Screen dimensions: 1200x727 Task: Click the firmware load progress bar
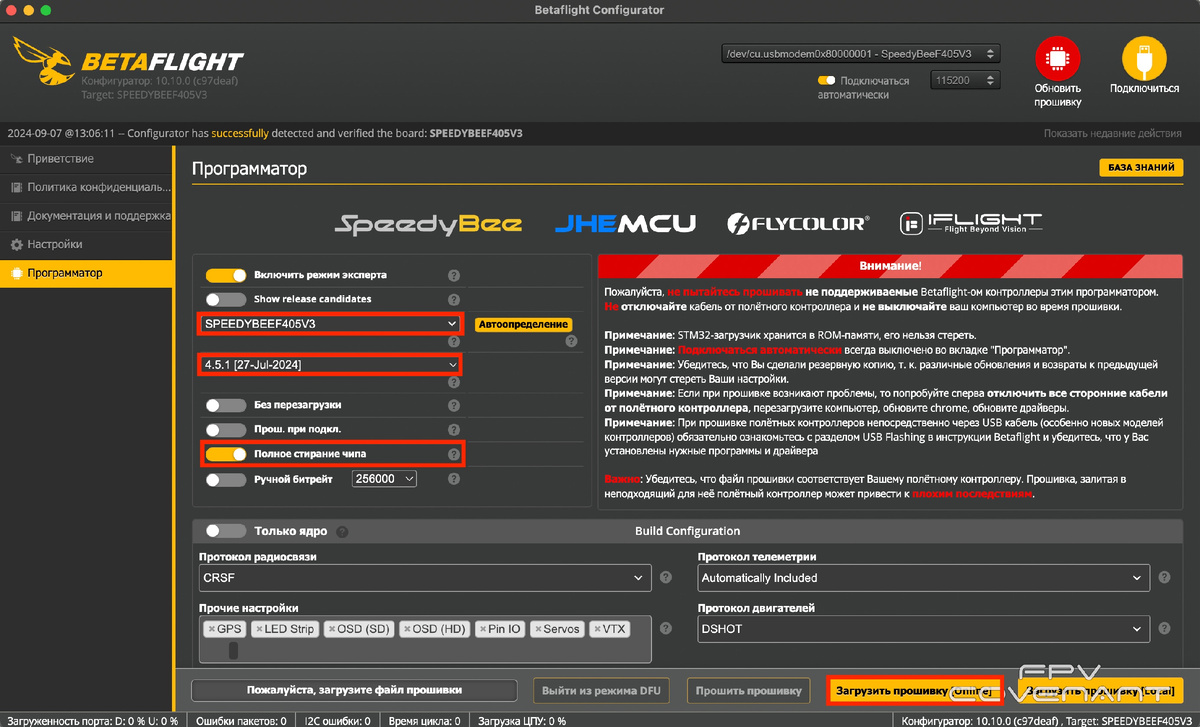[354, 690]
